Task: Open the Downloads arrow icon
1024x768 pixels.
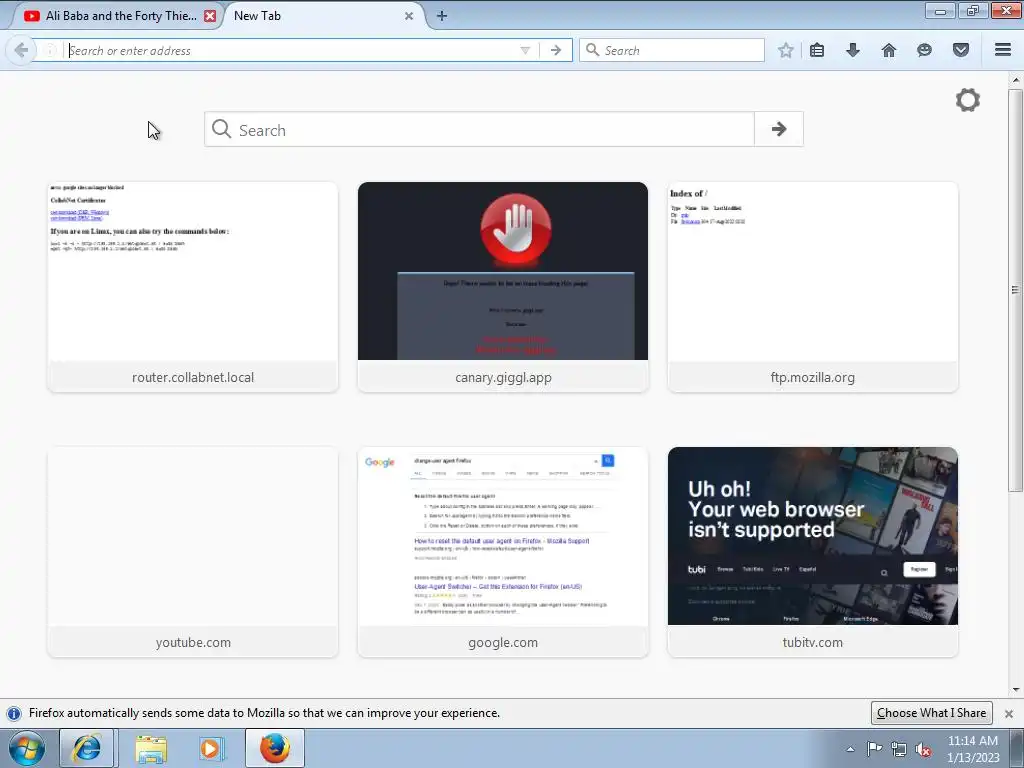Action: [x=853, y=50]
